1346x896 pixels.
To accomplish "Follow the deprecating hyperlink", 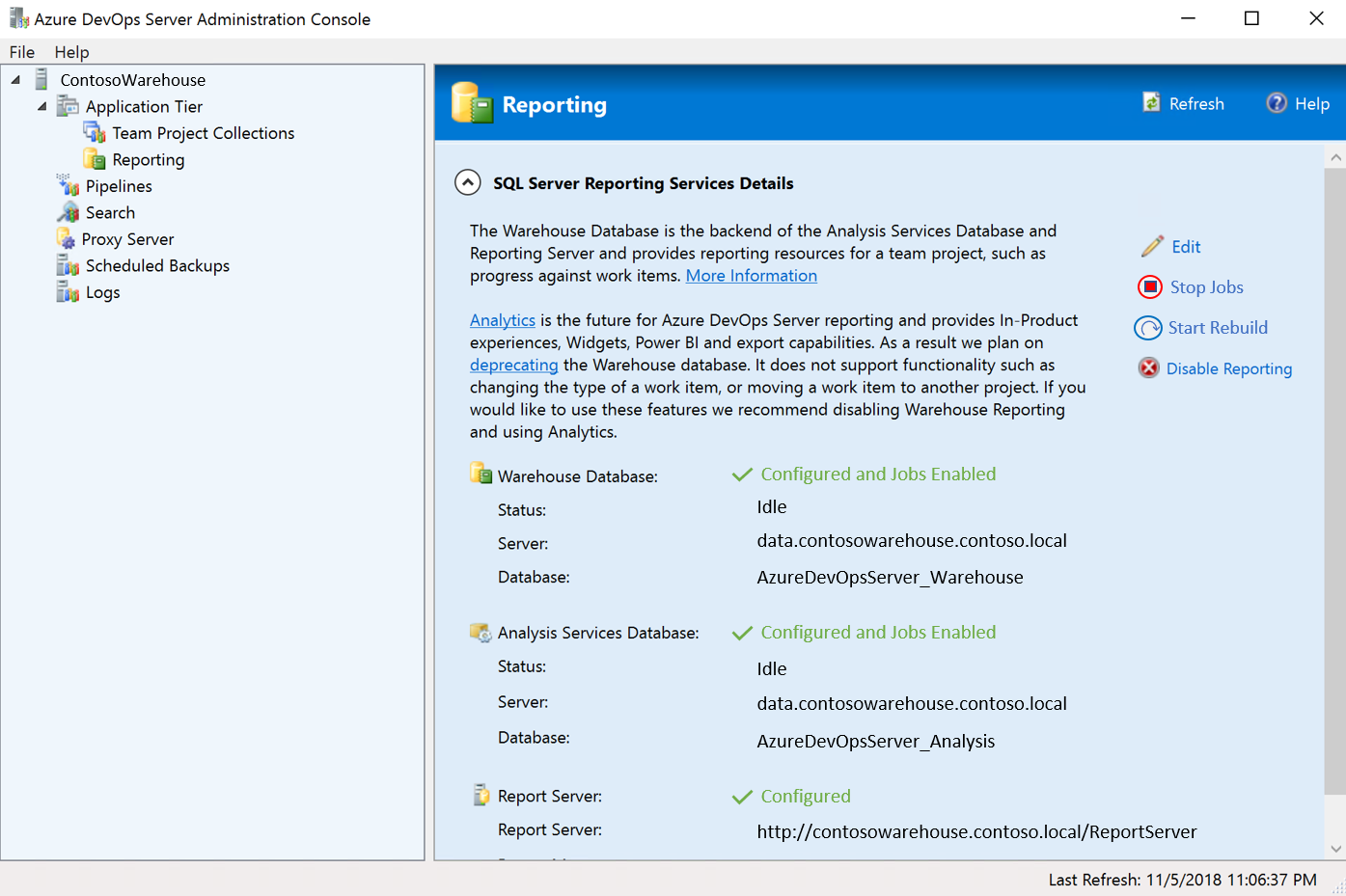I will [514, 365].
